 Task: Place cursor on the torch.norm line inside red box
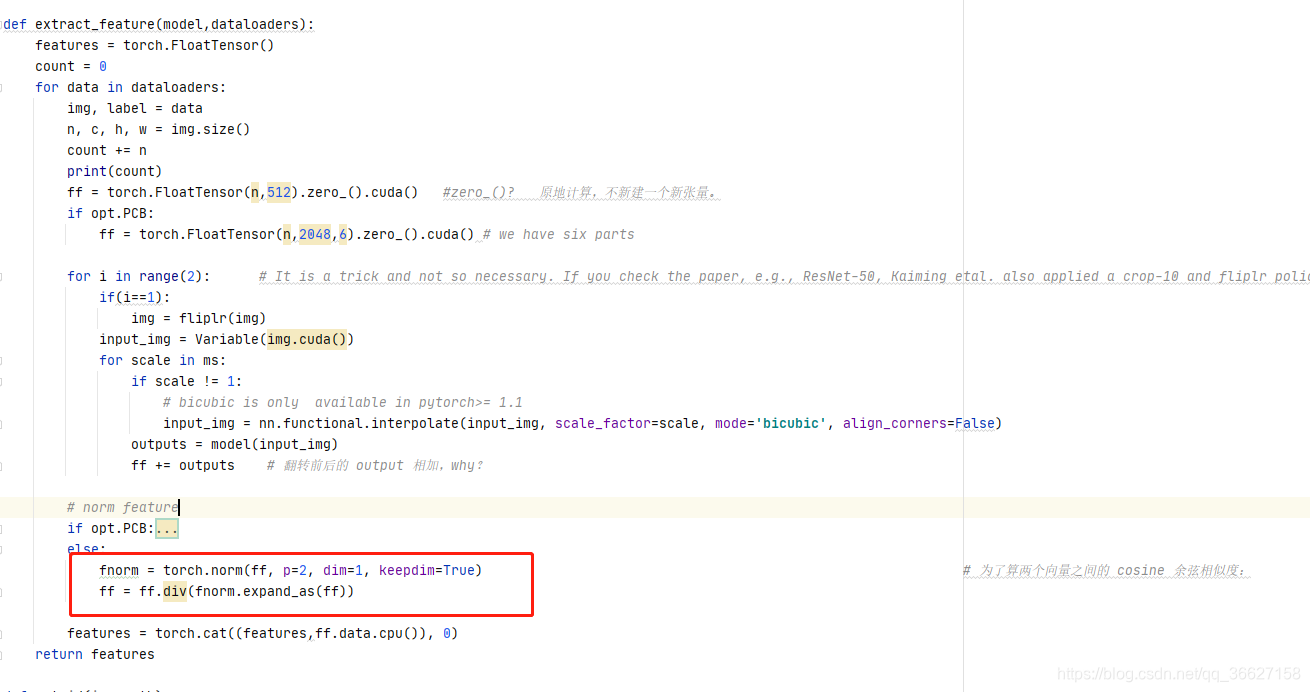(x=290, y=569)
